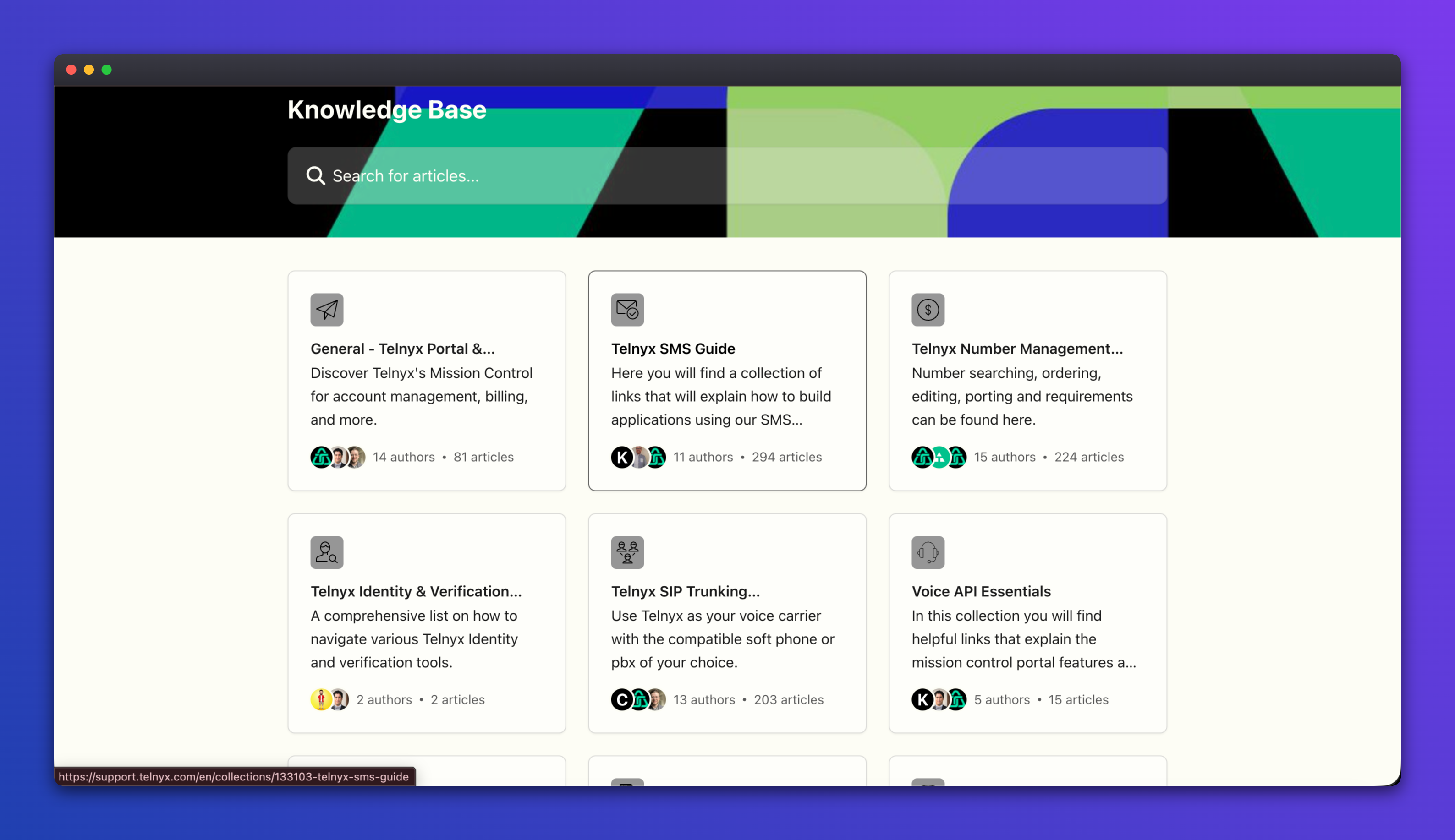Image resolution: width=1455 pixels, height=840 pixels.
Task: Click '15 articles' text
Action: 1078,699
